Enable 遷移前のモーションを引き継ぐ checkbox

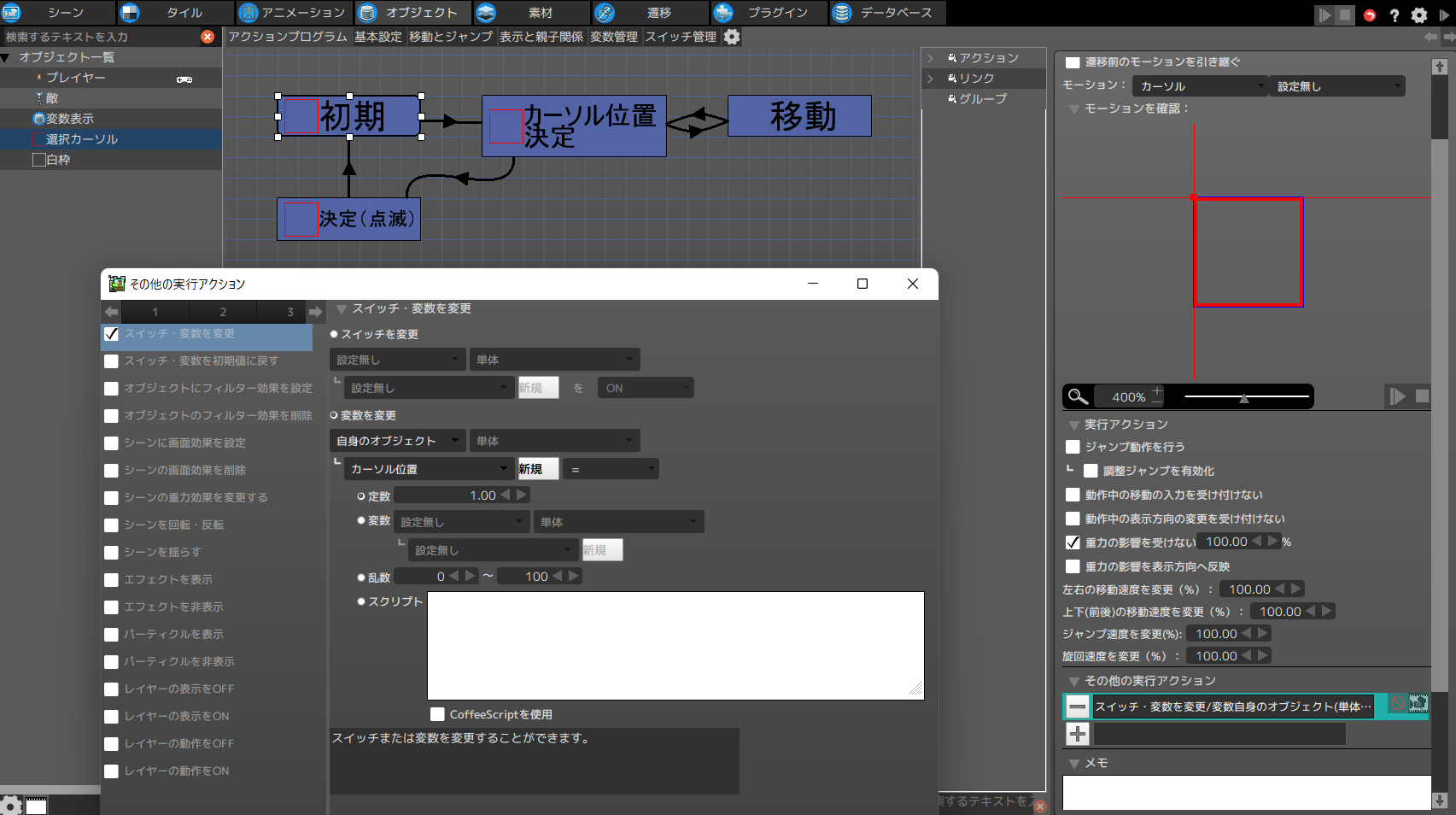1073,62
